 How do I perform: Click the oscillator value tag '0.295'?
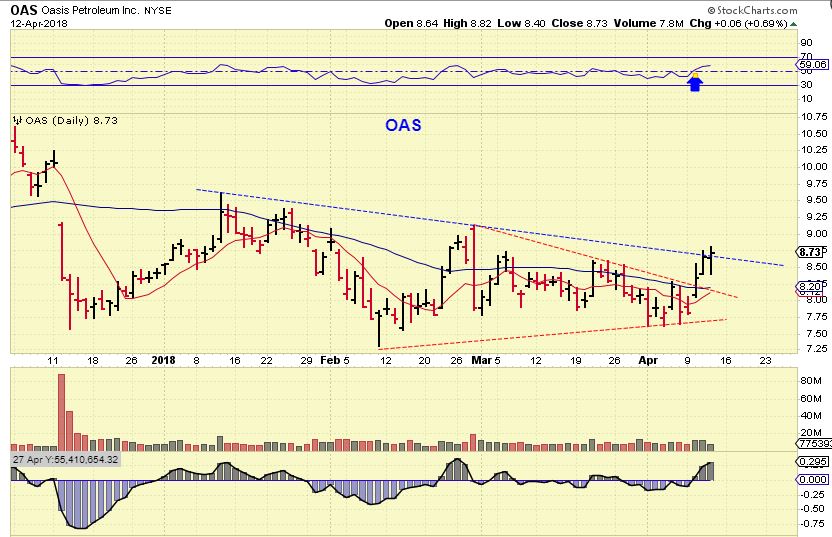point(813,462)
